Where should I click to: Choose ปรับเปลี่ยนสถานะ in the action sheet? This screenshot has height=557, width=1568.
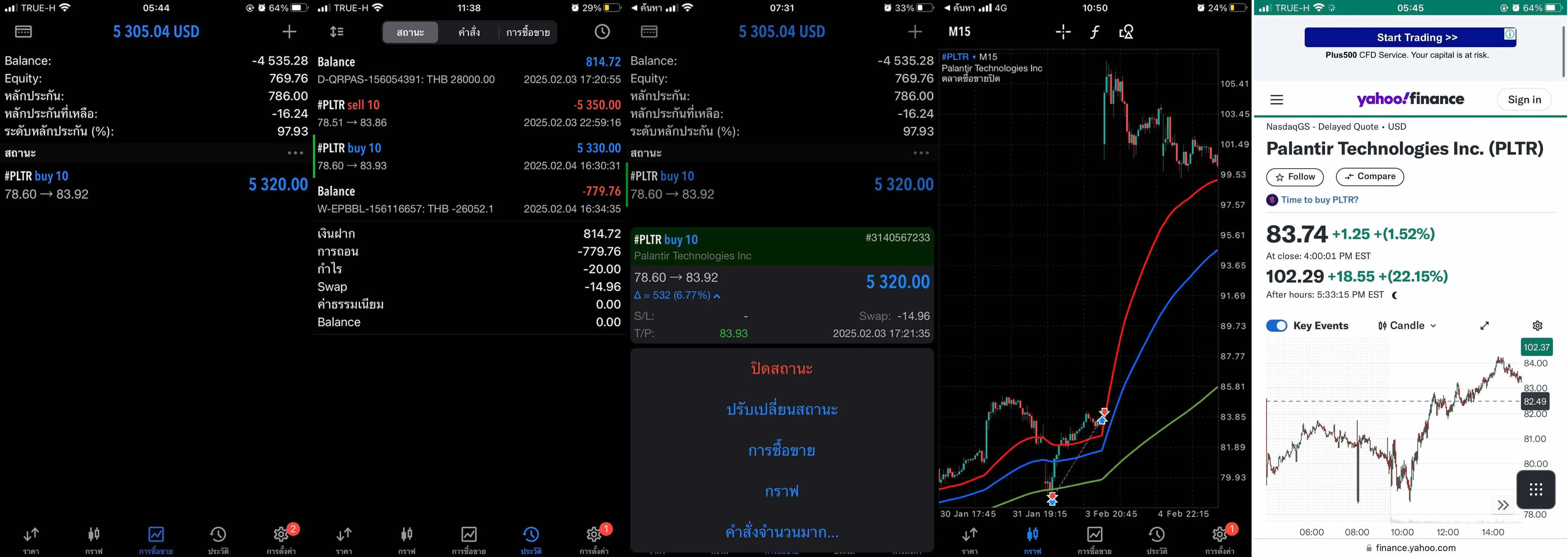tap(781, 409)
